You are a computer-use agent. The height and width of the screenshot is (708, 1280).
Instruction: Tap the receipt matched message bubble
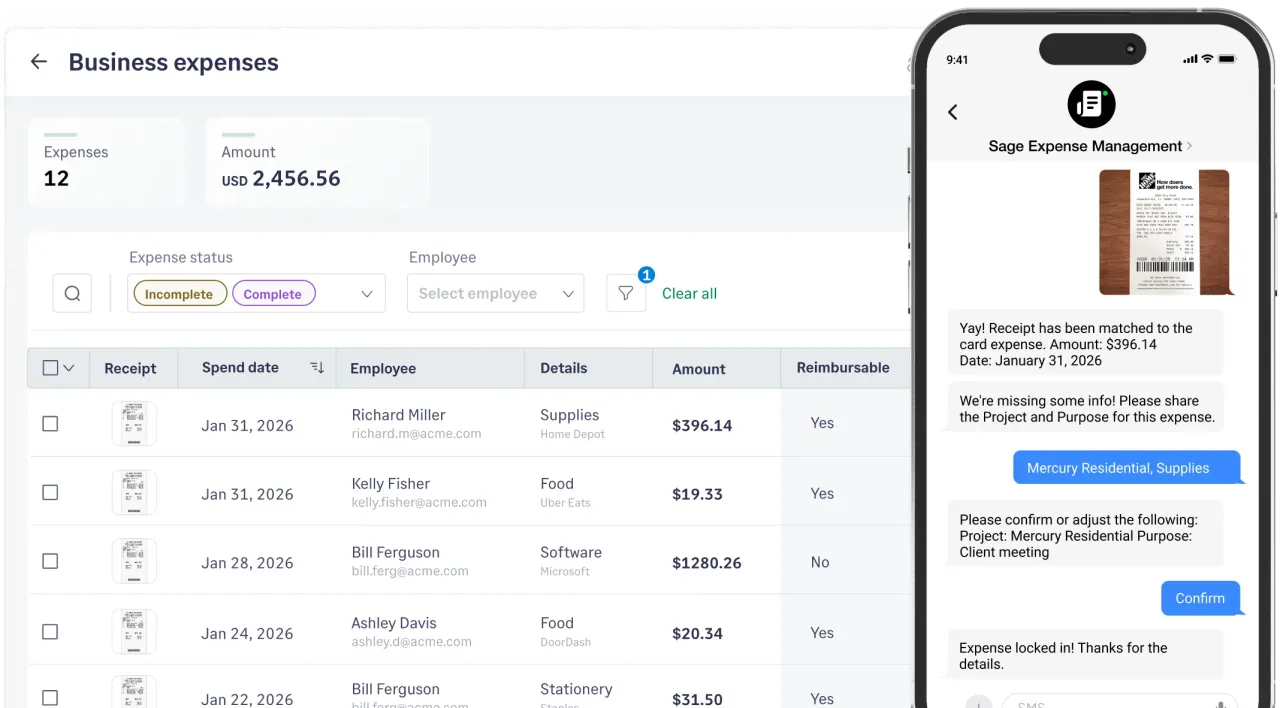(1085, 344)
